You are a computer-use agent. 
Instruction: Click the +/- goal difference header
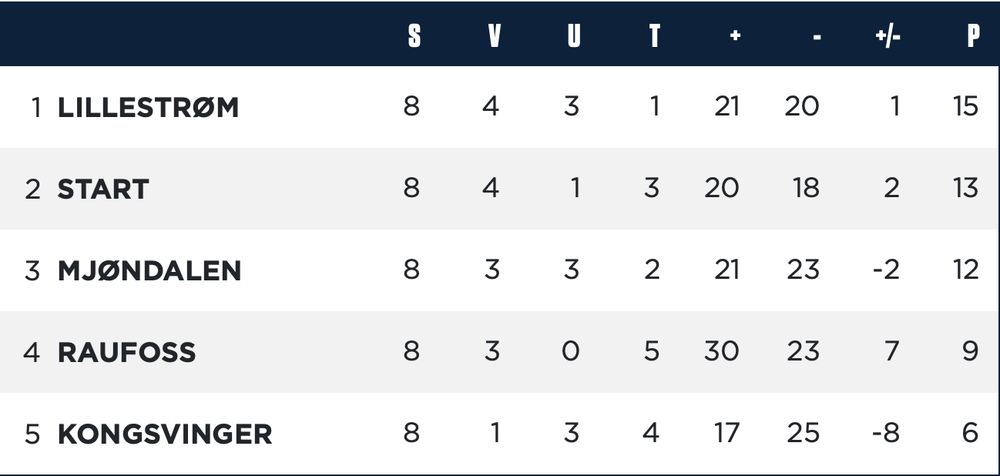[x=887, y=37]
